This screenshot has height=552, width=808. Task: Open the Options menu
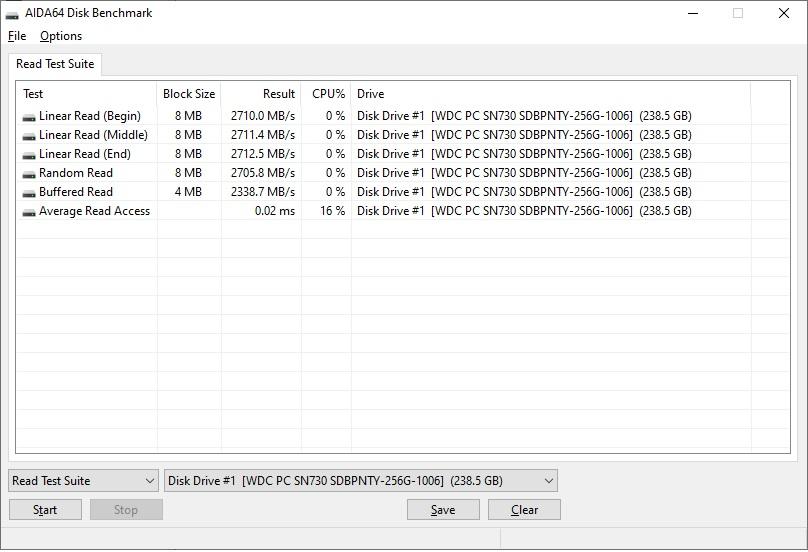[61, 36]
